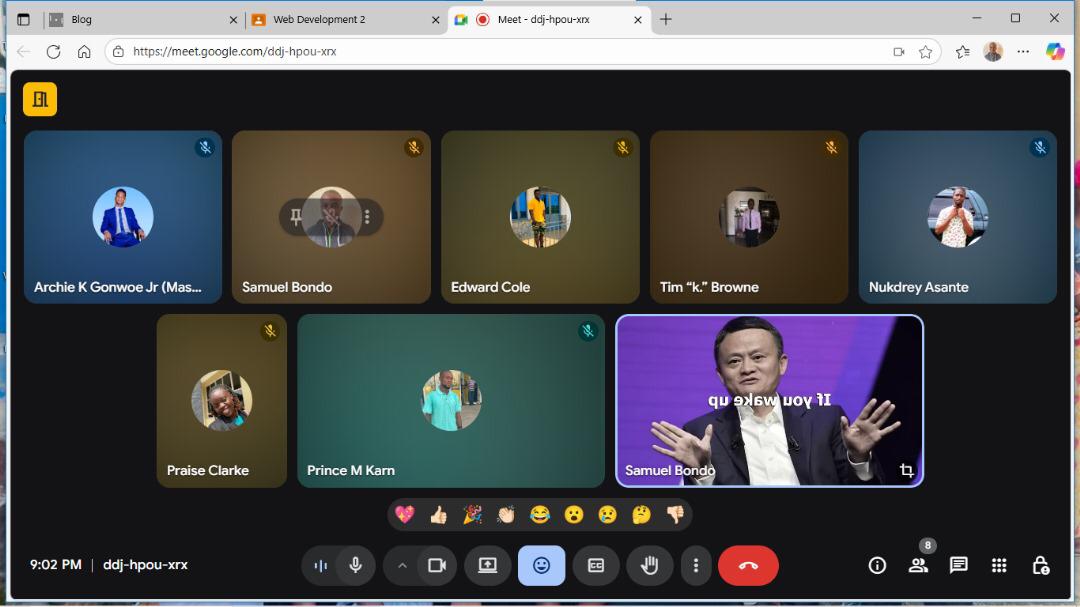Send the thumbs up reaction
This screenshot has width=1080, height=607.
[x=438, y=515]
